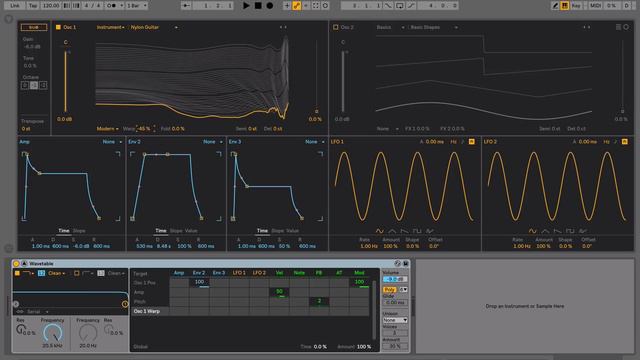Viewport: 640px width, 360px height.
Task: Click the Filter 1 Frequency knob
Action: tap(53, 333)
